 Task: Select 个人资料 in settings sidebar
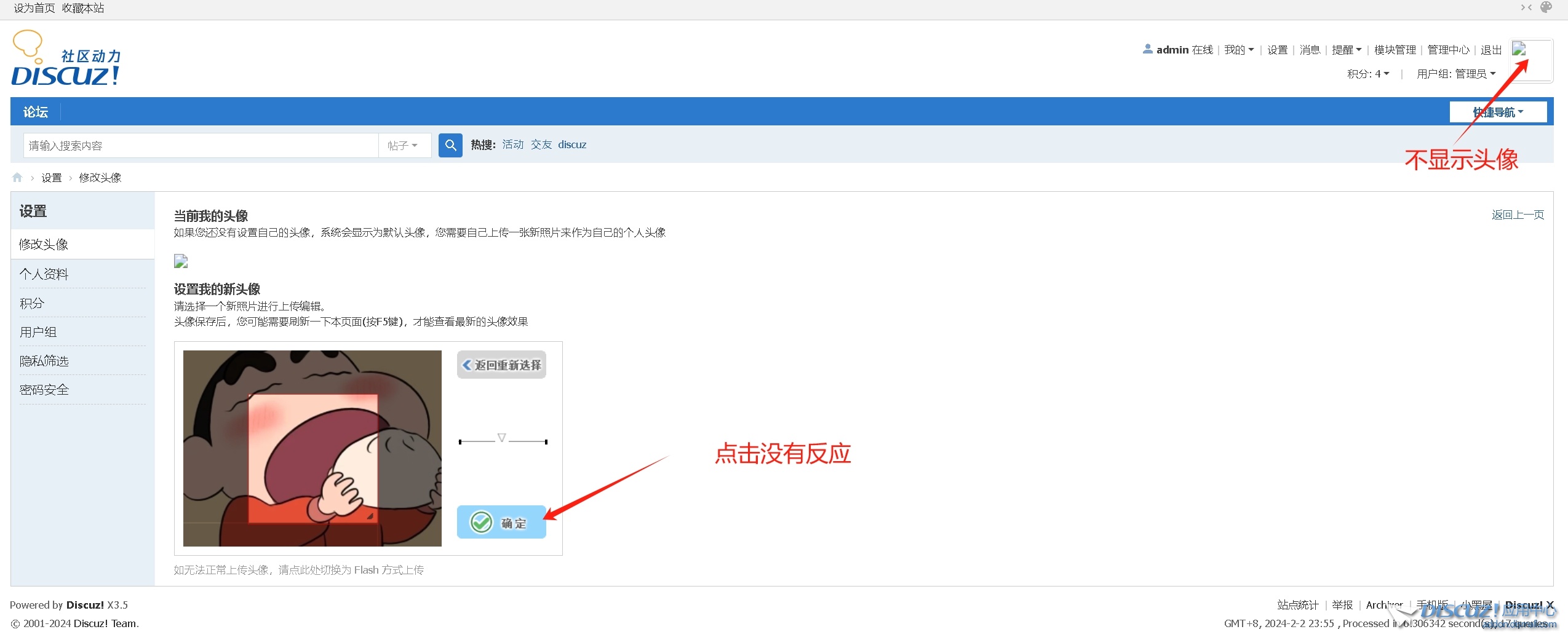(44, 274)
